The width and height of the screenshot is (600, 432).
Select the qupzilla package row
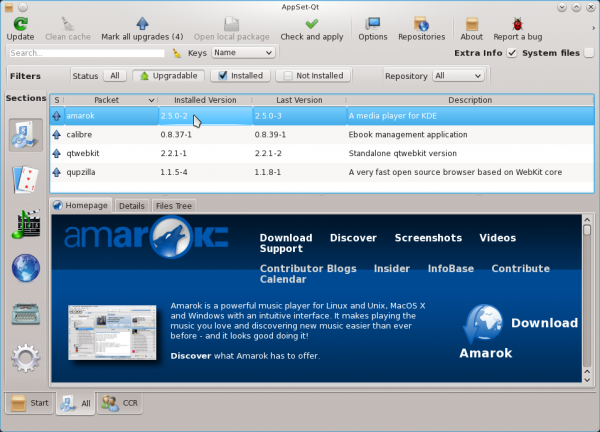[x=322, y=172]
